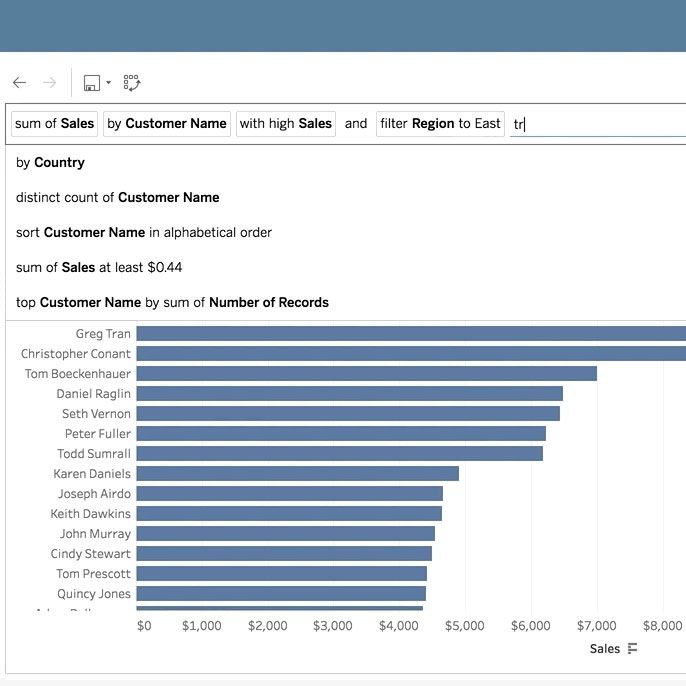This screenshot has width=686, height=686.
Task: Choose 'distinct count of Customer Name' suggestion
Action: 118,198
